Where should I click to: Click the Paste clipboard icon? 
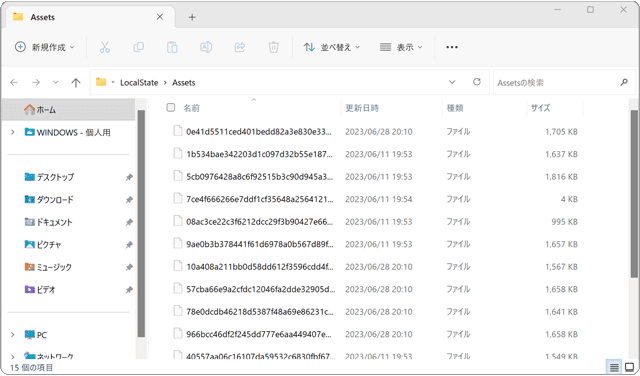(x=172, y=47)
